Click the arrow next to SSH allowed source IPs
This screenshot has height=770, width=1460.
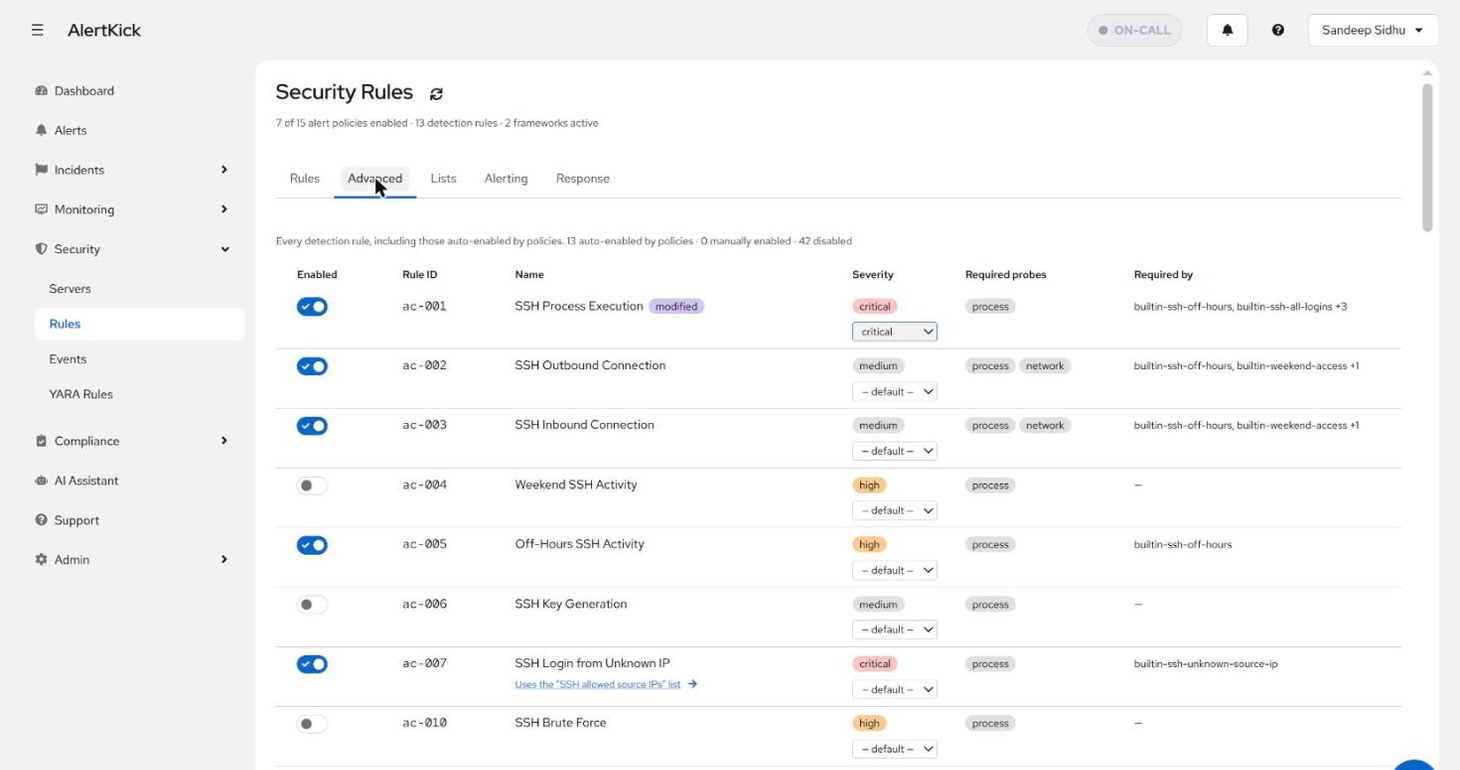click(693, 684)
